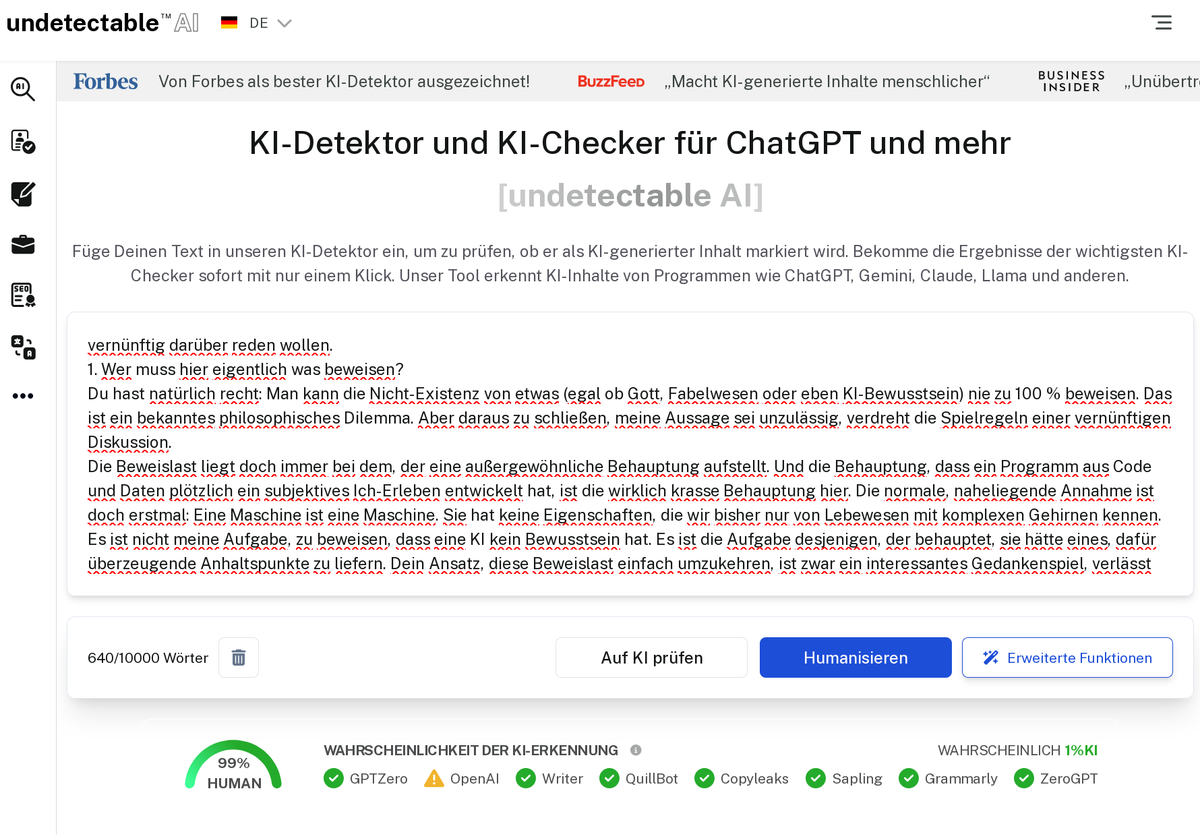Click the German flag icon

coord(229,23)
